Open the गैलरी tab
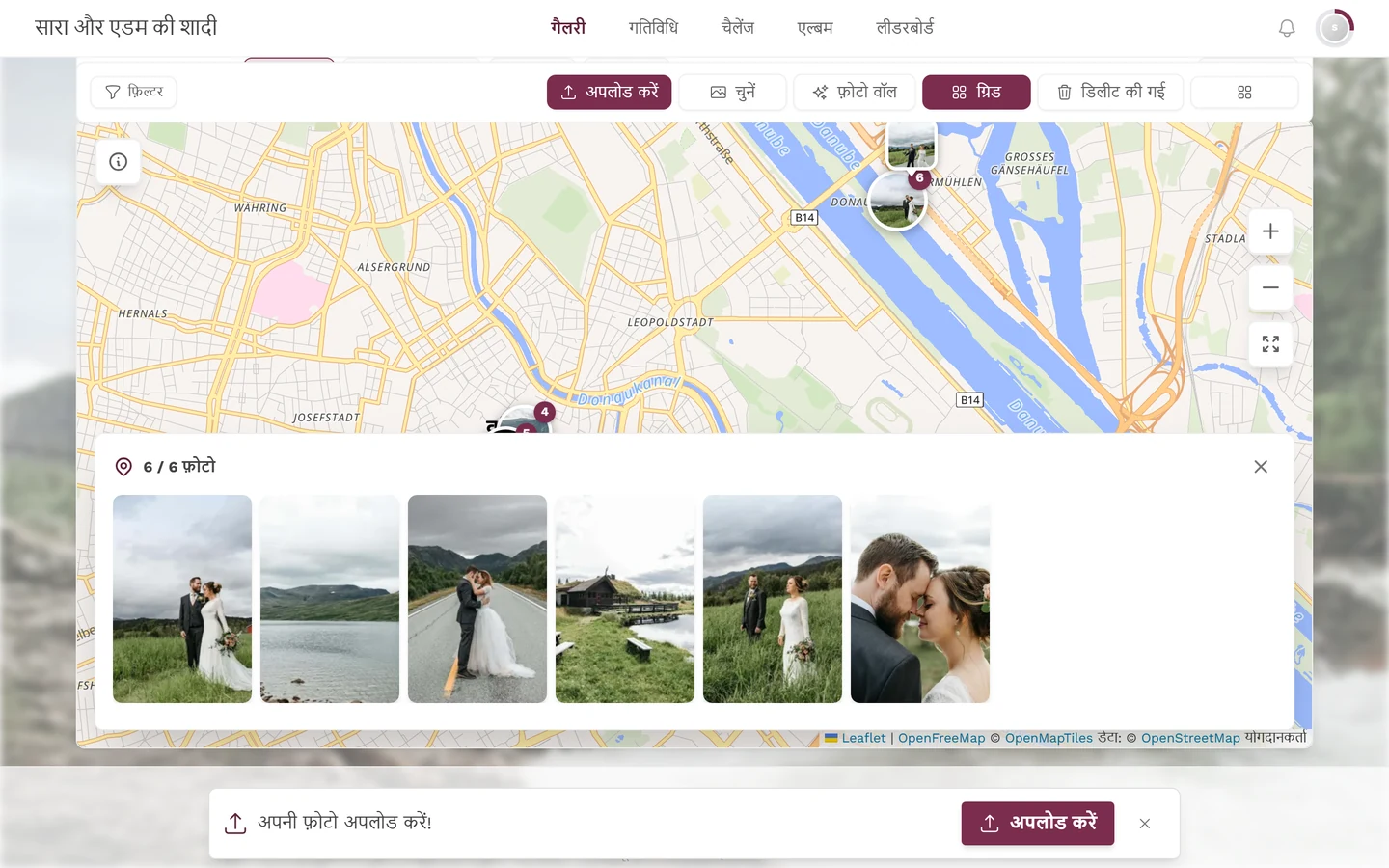 568,28
